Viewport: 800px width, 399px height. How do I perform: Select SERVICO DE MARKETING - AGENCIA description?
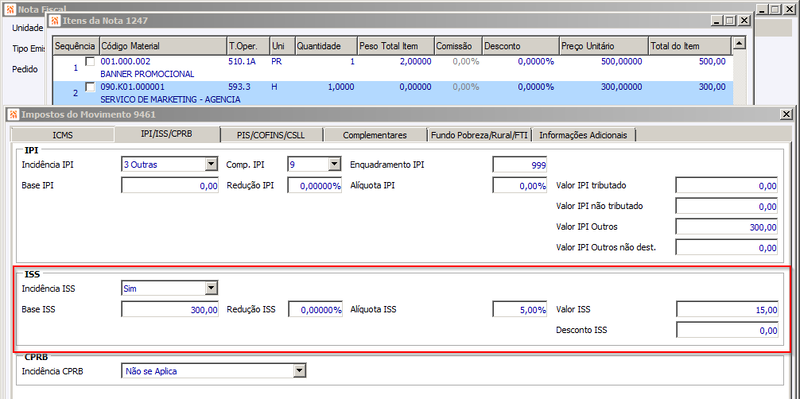point(170,99)
